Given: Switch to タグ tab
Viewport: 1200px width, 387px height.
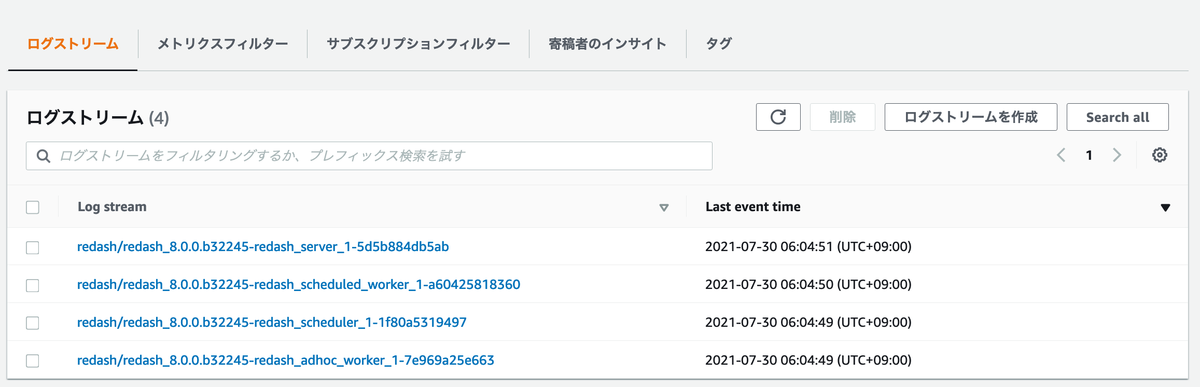Looking at the screenshot, I should click(718, 44).
